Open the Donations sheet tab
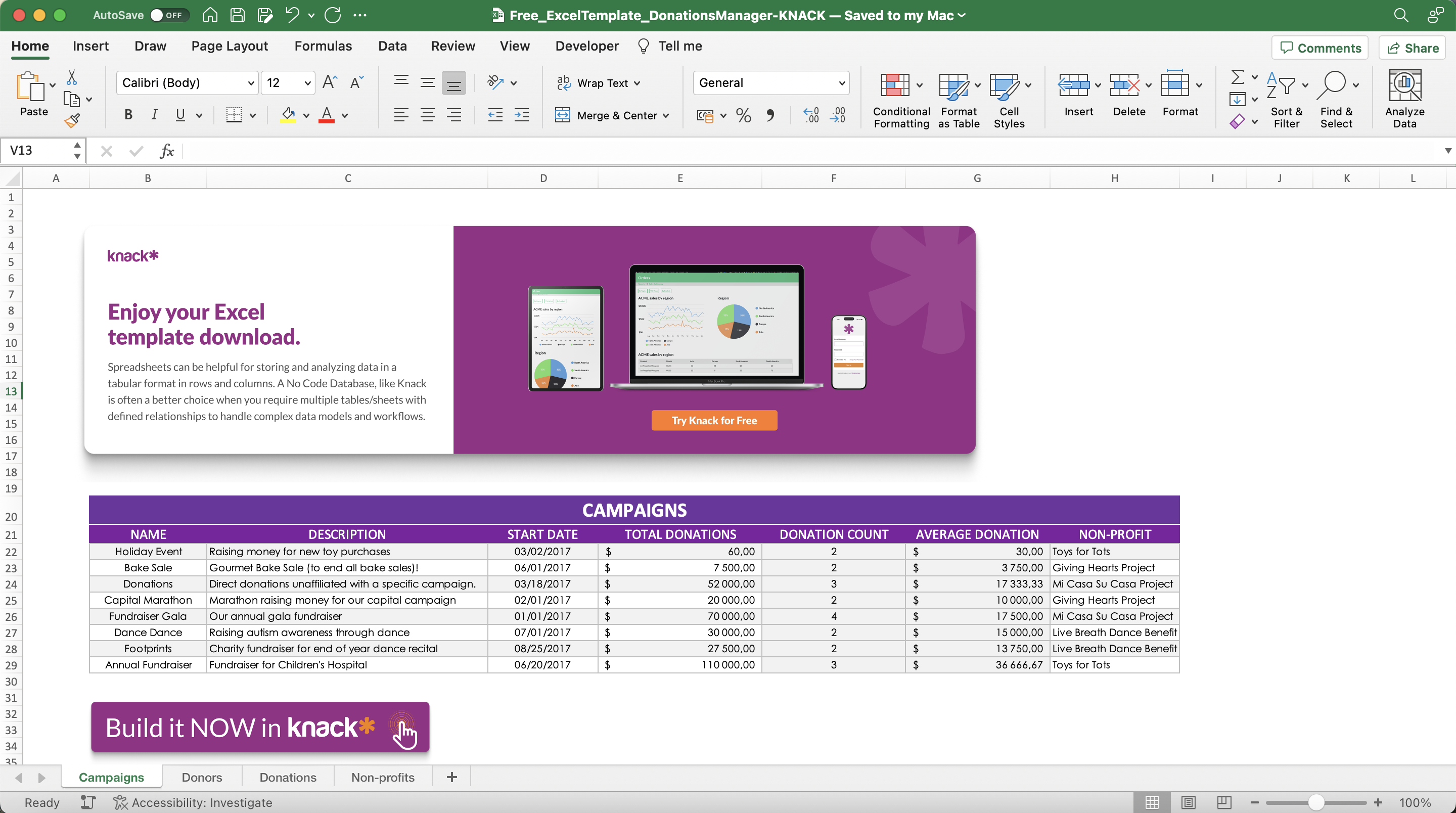Image resolution: width=1456 pixels, height=813 pixels. (x=287, y=777)
